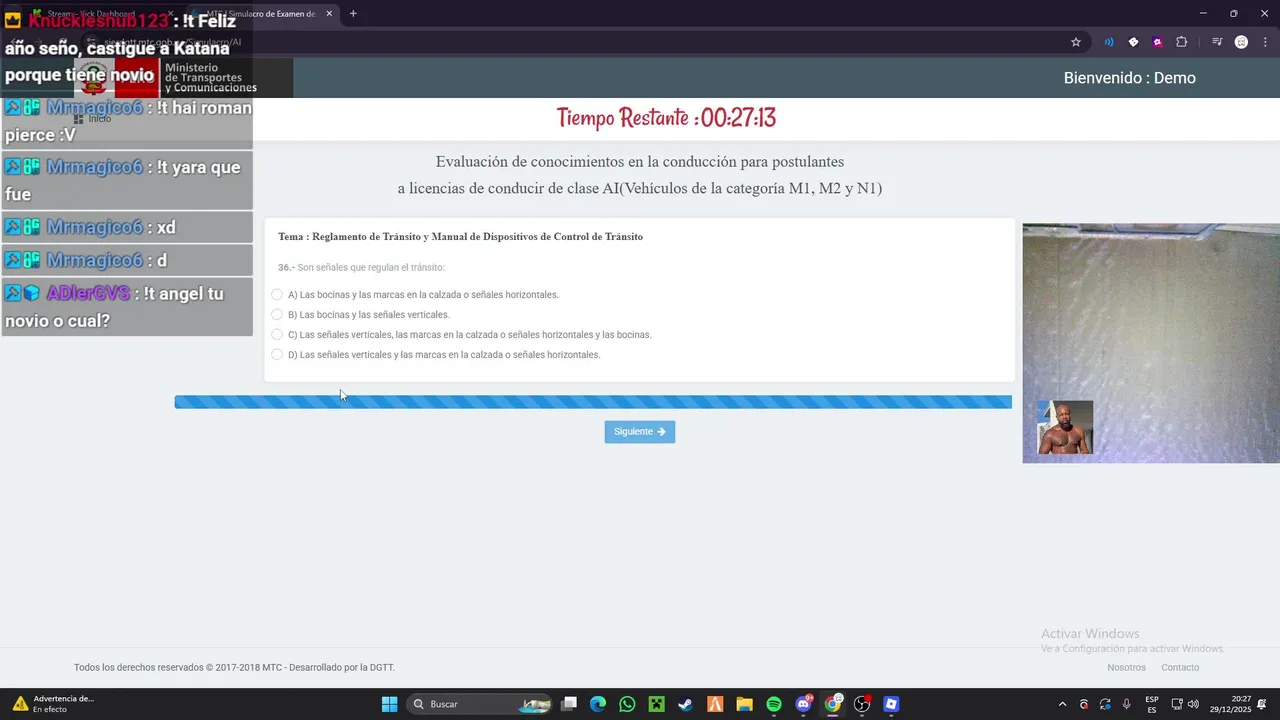Click the small shirtless man thumbnail
The height and width of the screenshot is (720, 1280).
point(1065,427)
